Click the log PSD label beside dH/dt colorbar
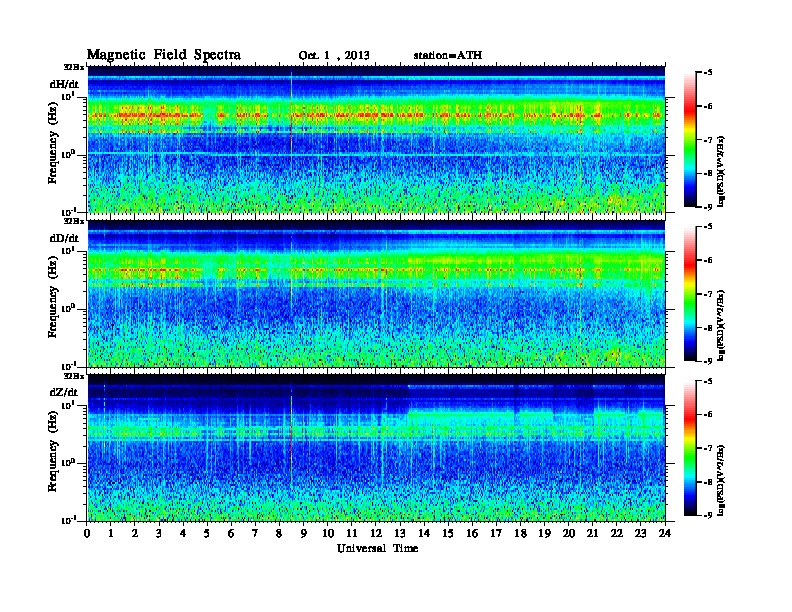This screenshot has height=612, width=792. [x=722, y=172]
